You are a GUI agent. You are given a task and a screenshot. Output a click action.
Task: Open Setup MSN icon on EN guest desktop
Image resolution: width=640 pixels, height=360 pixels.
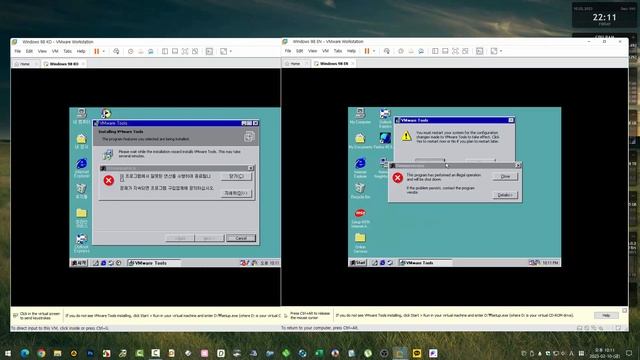click(x=360, y=218)
